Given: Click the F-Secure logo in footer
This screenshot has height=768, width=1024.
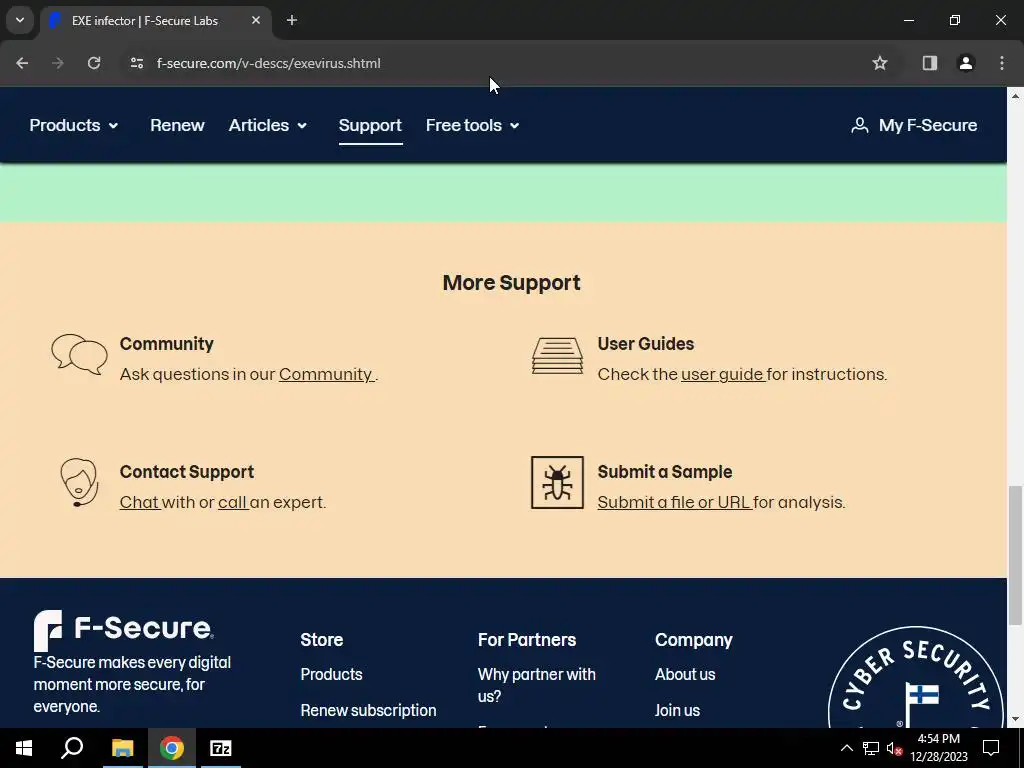Looking at the screenshot, I should tap(123, 630).
